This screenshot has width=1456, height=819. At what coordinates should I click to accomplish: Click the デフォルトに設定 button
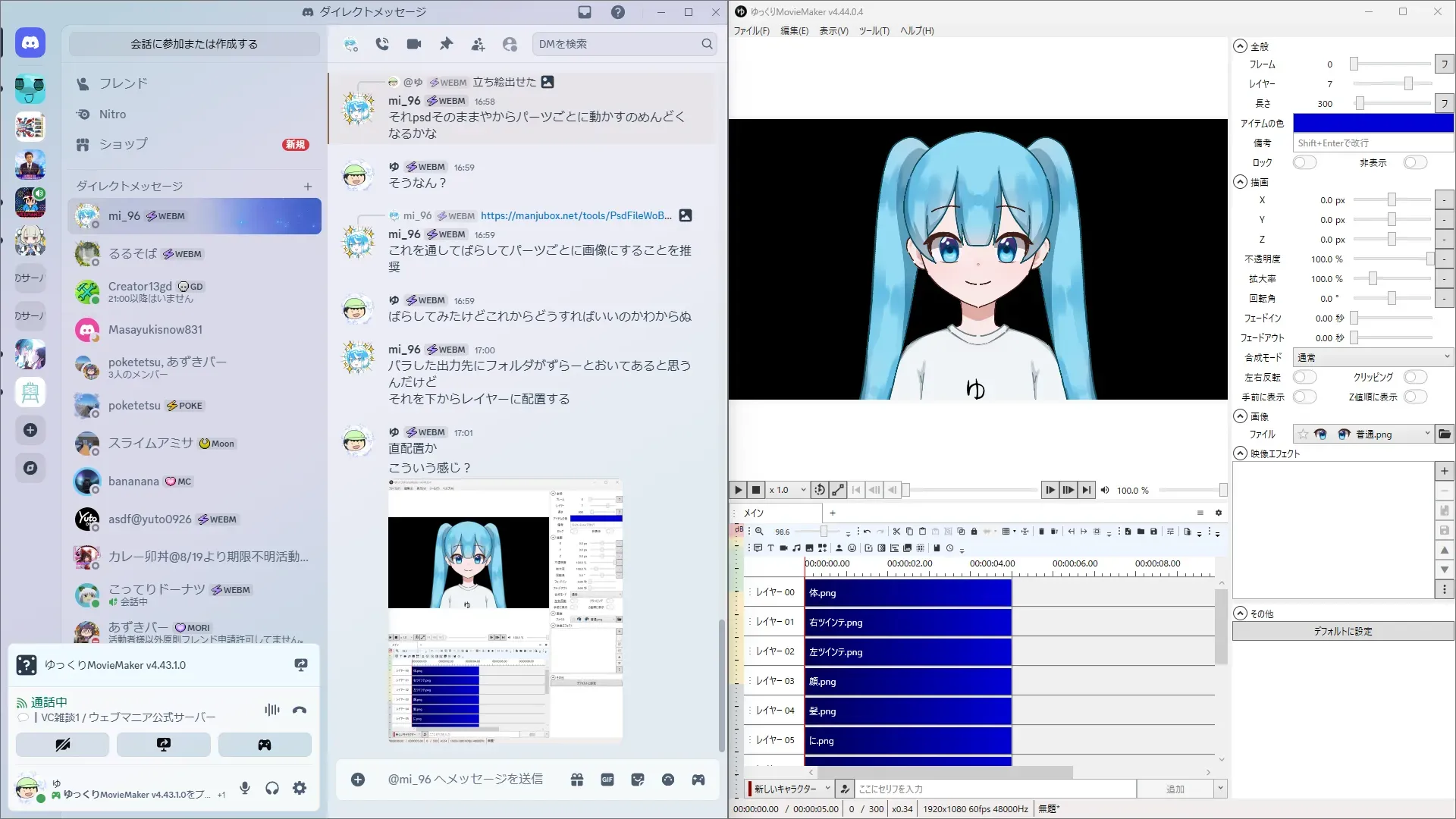tap(1342, 631)
